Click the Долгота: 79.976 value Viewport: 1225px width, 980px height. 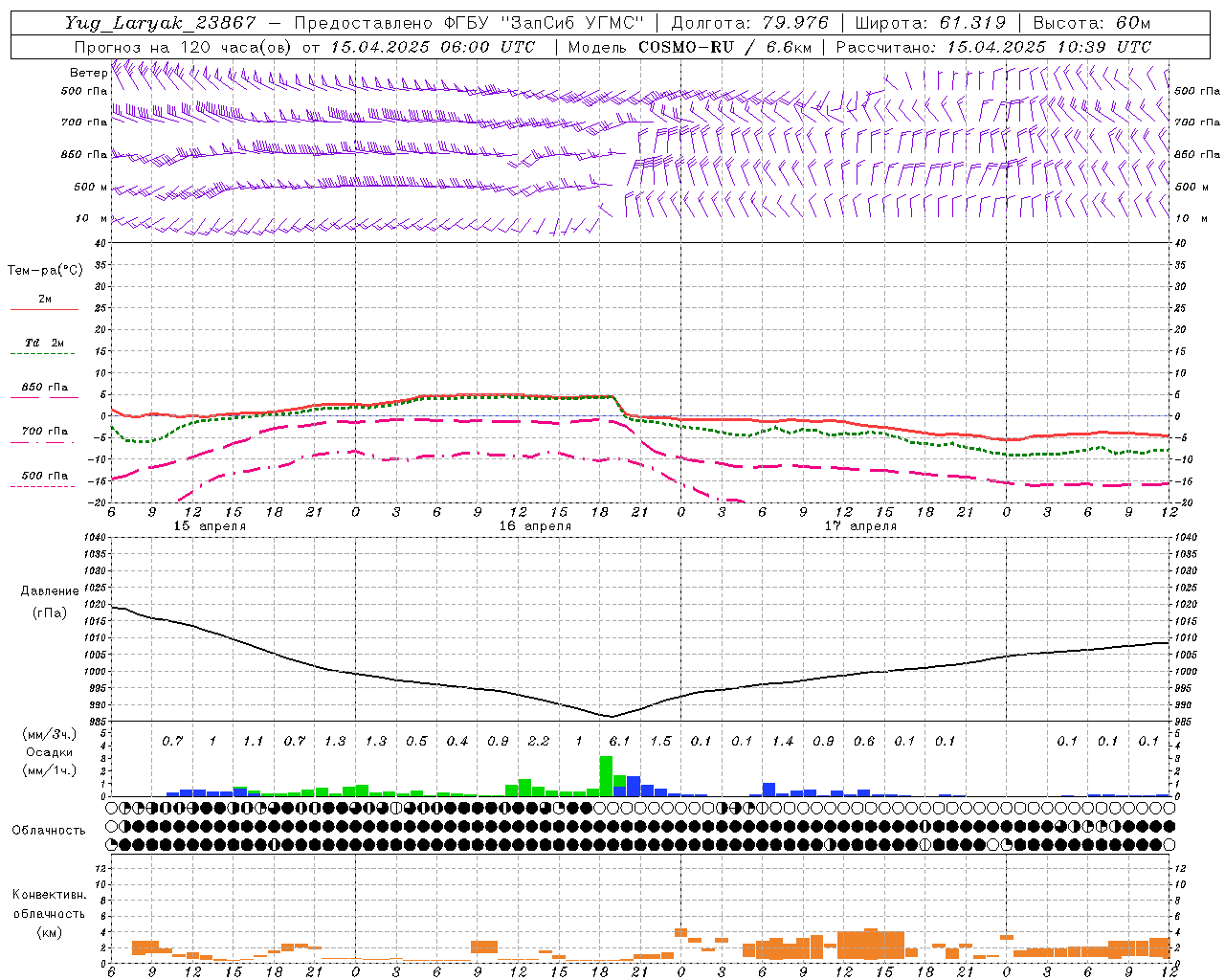click(749, 23)
